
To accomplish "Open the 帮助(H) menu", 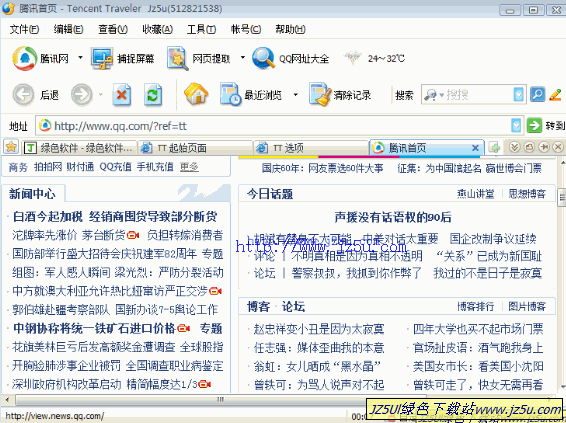I will coord(290,29).
